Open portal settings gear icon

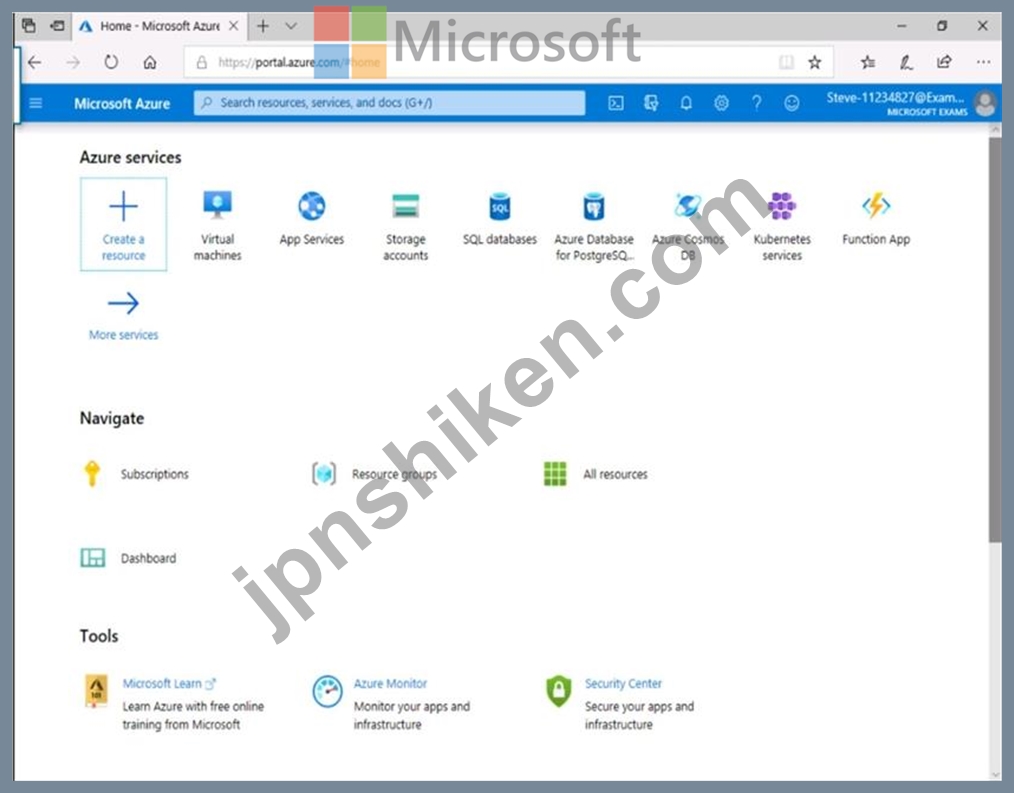tap(721, 103)
